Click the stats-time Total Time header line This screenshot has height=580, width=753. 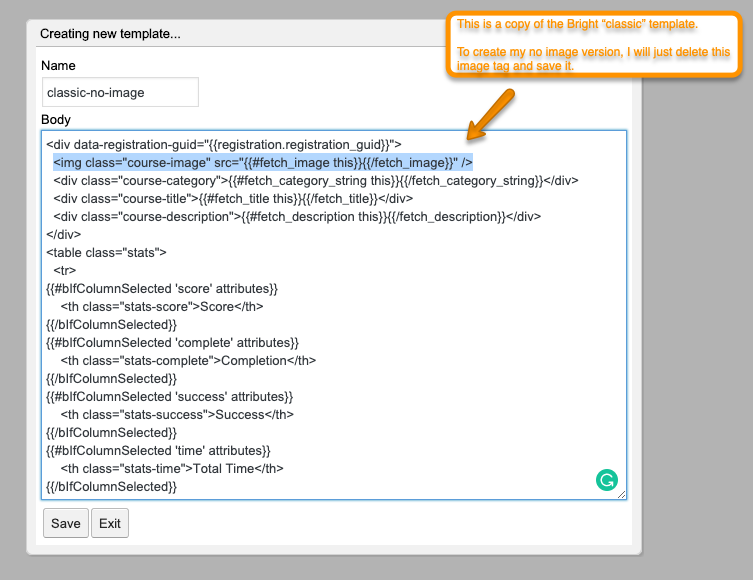(x=172, y=469)
